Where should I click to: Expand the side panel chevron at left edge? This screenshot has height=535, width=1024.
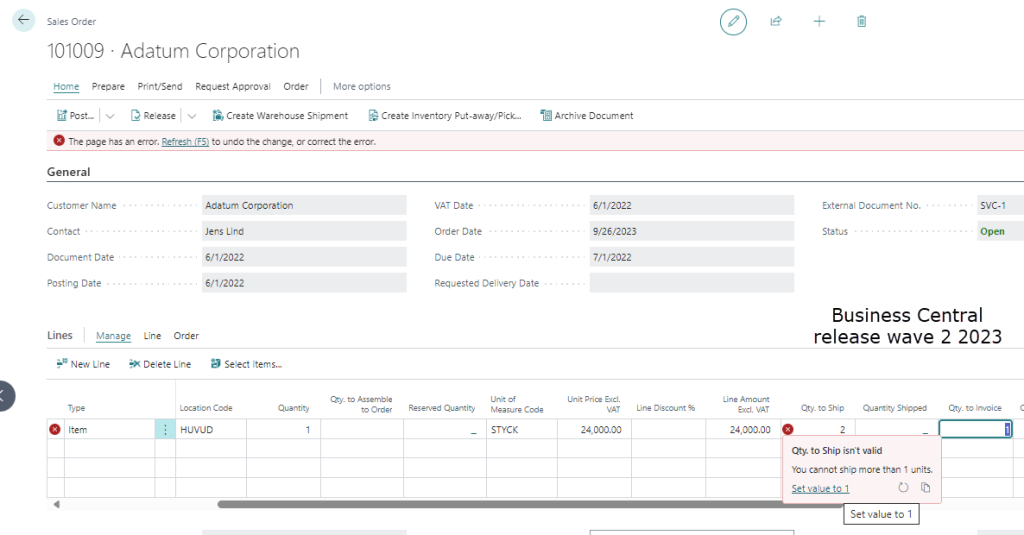5,396
